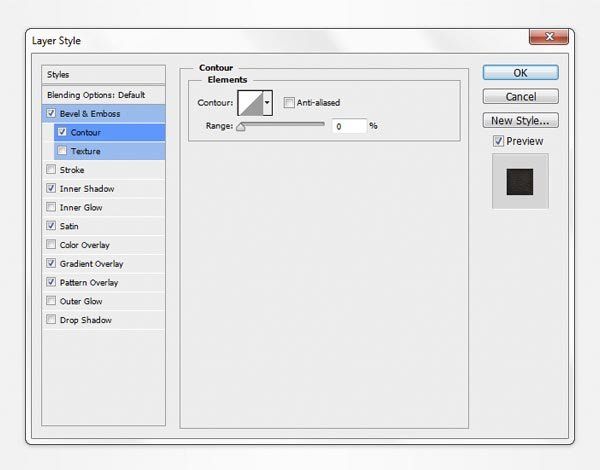Open the Color Overlay settings

[x=103, y=245]
